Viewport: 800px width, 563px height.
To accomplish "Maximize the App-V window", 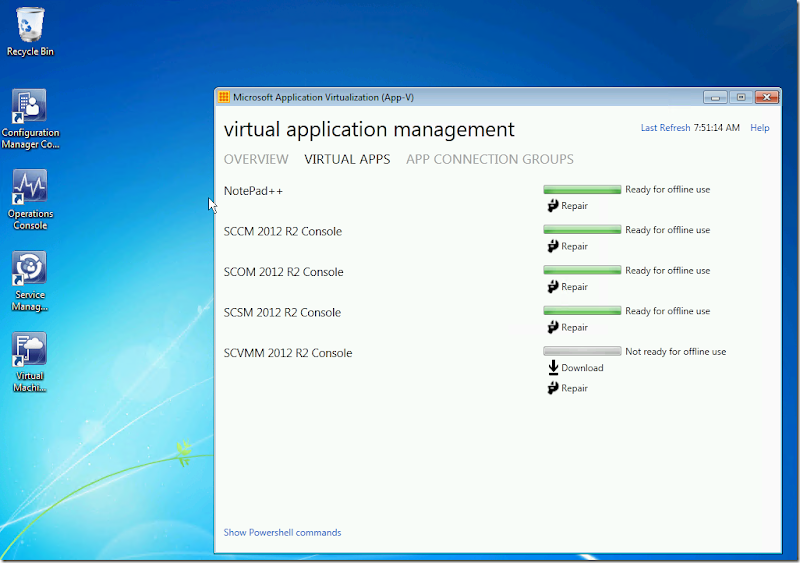I will coord(741,97).
